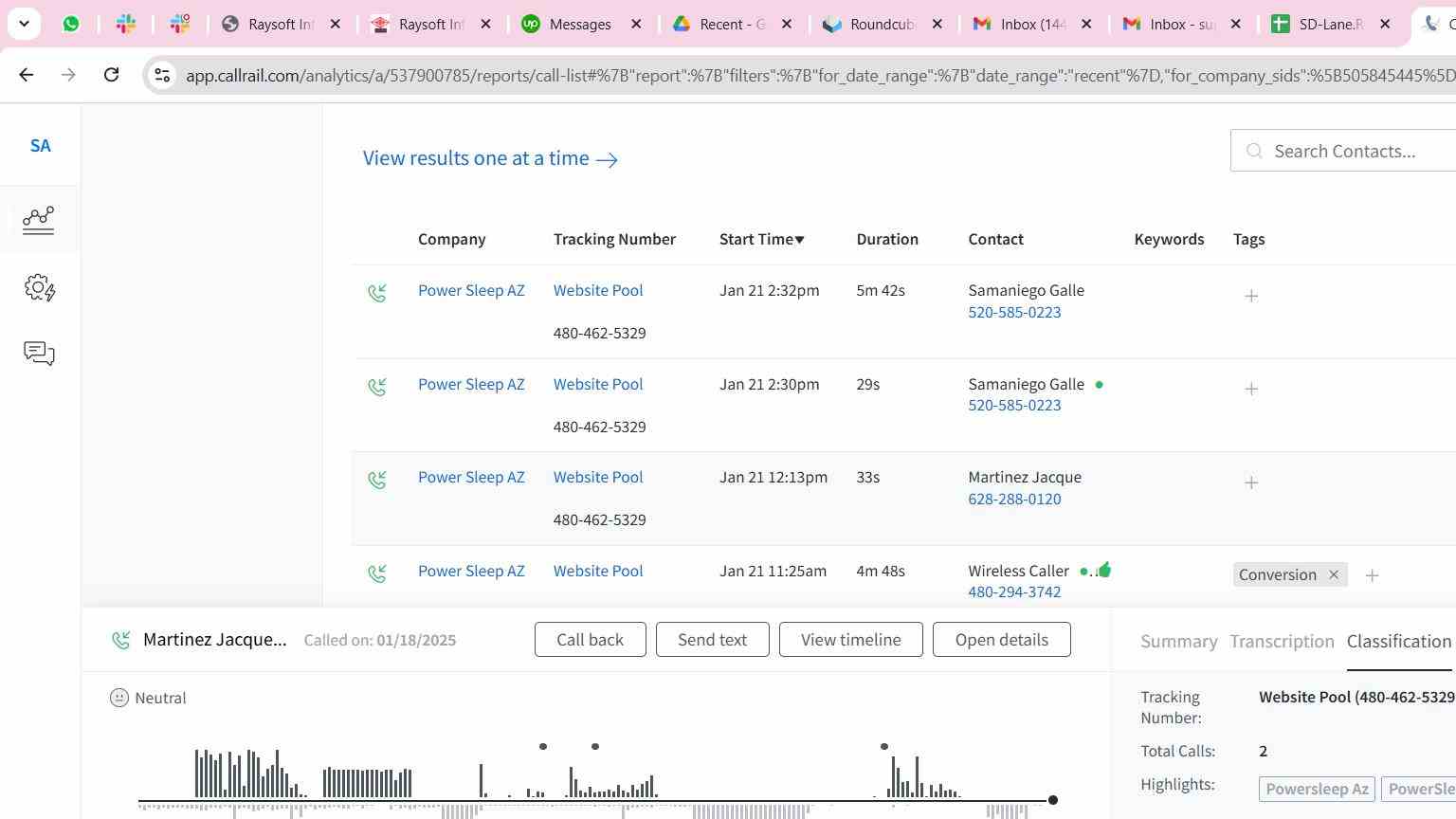Open Website Pool link in 12:13pm row
The image size is (1456, 819).
pyautogui.click(x=598, y=477)
